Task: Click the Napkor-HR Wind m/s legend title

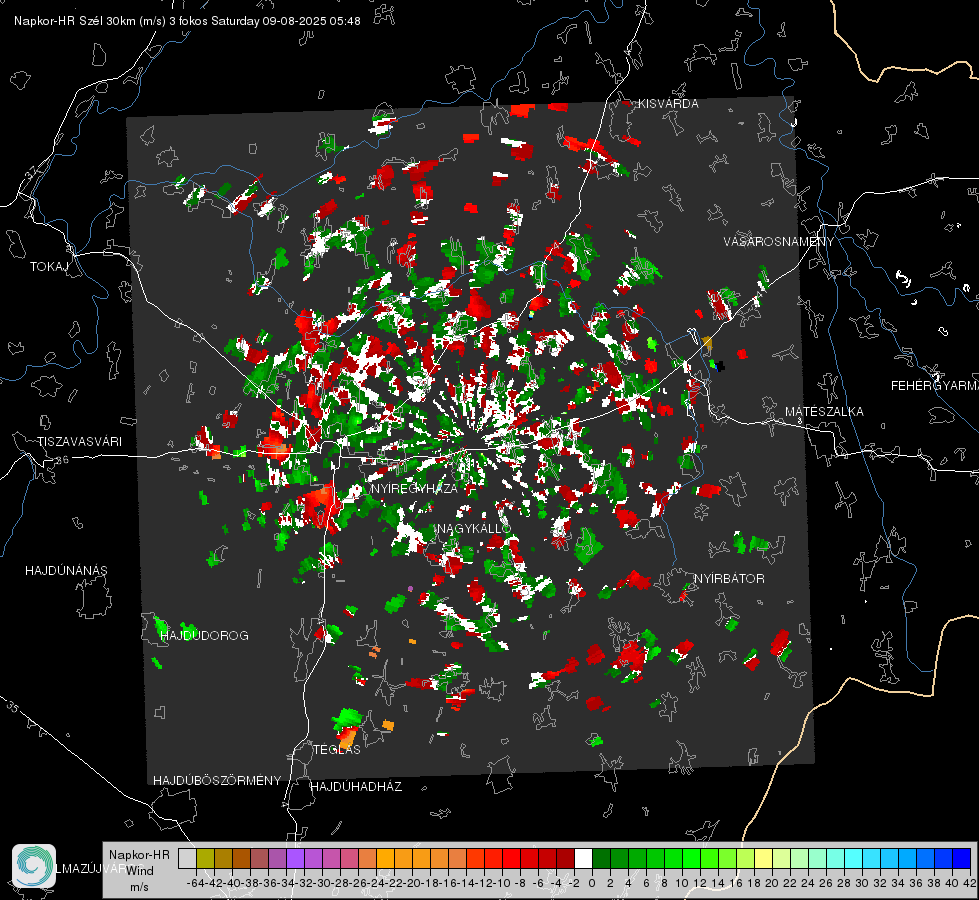Action: (139, 871)
